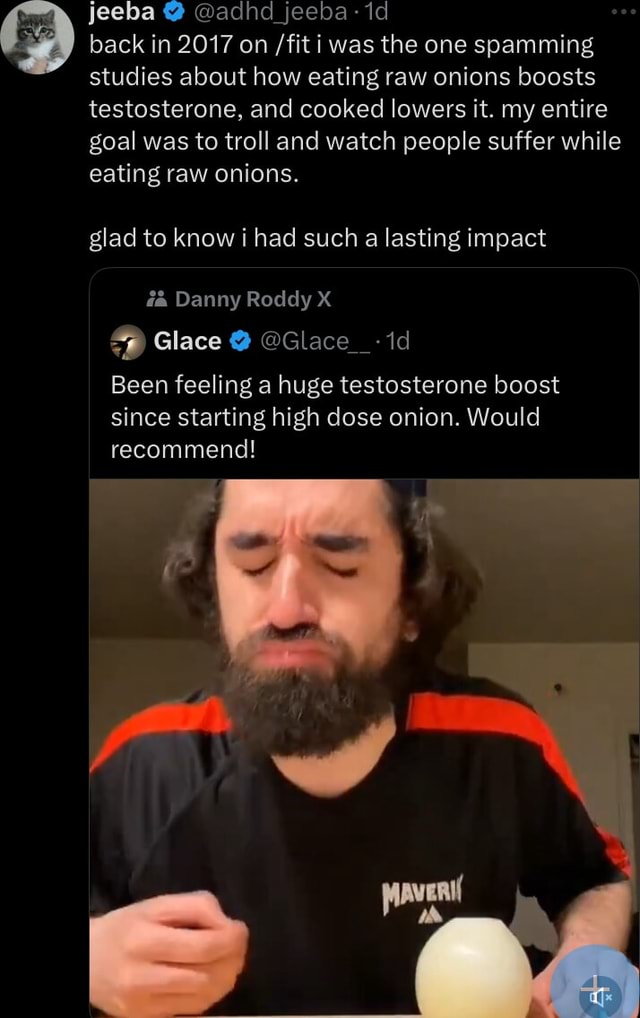The height and width of the screenshot is (1018, 640).
Task: Open the jeeba display name
Action: click(122, 13)
